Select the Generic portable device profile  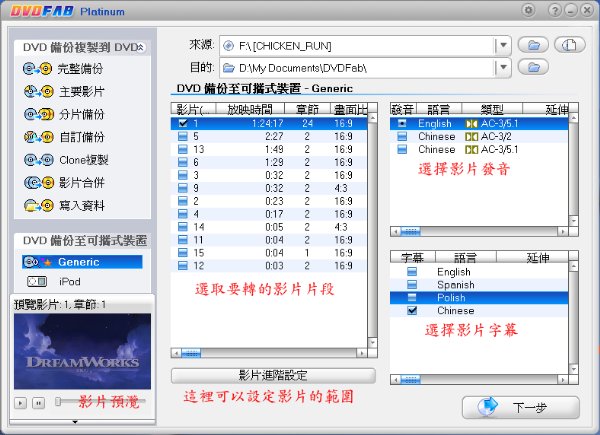pyautogui.click(x=80, y=262)
